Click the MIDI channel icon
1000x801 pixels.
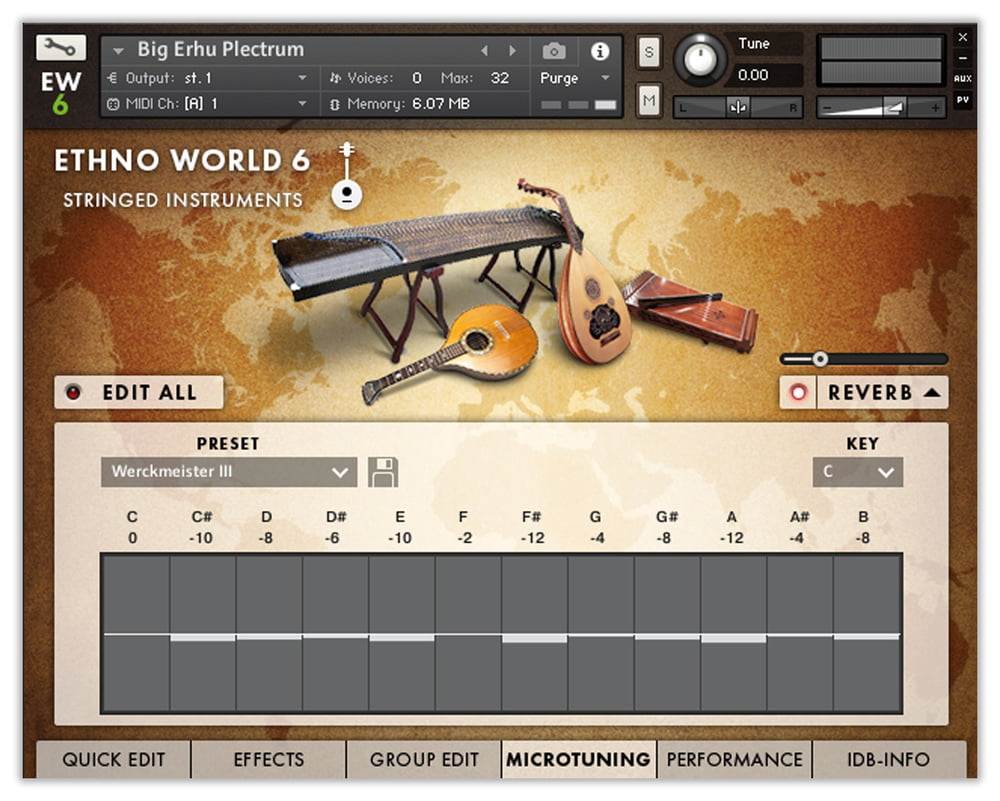113,104
